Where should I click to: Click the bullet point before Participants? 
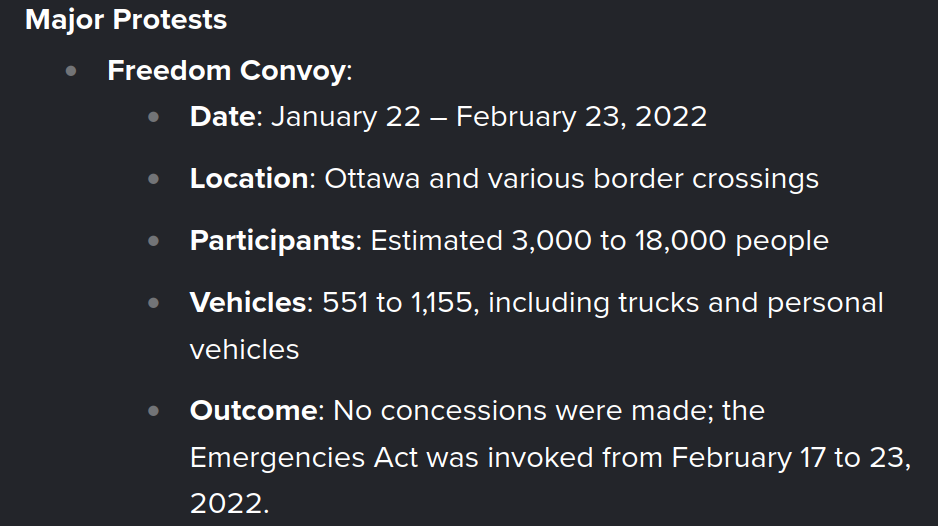tap(153, 242)
